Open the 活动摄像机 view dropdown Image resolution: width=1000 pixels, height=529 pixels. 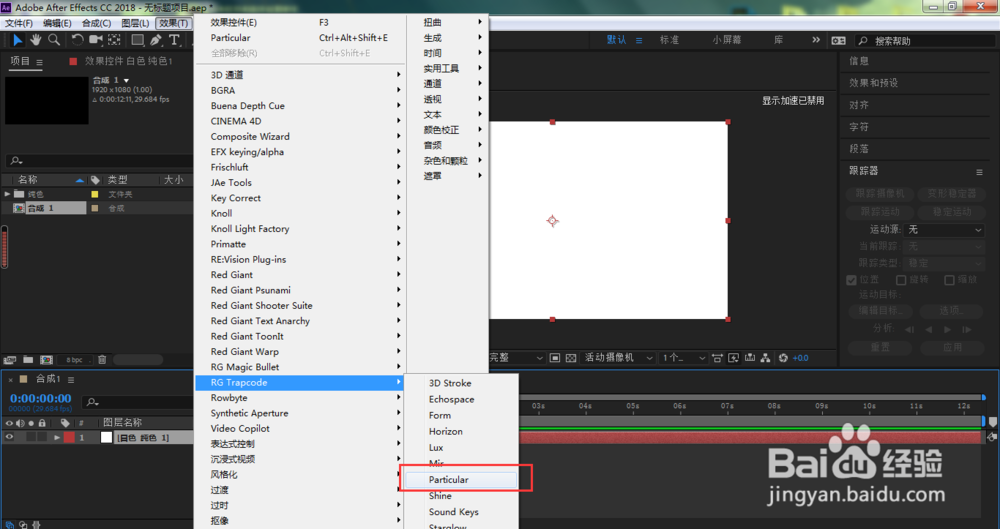619,358
